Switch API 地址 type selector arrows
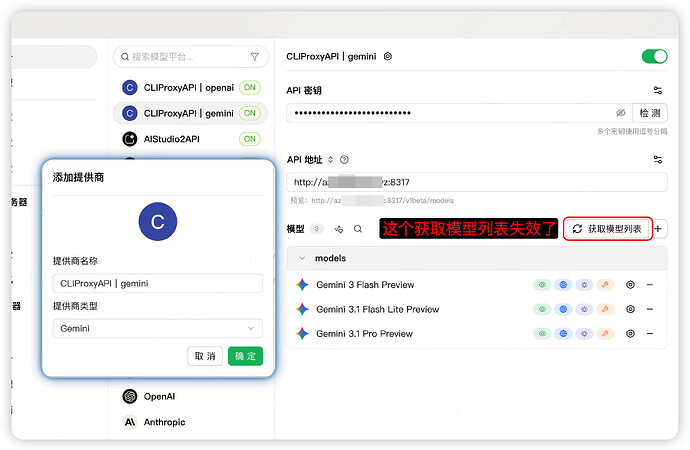The width and height of the screenshot is (690, 450). pos(330,160)
